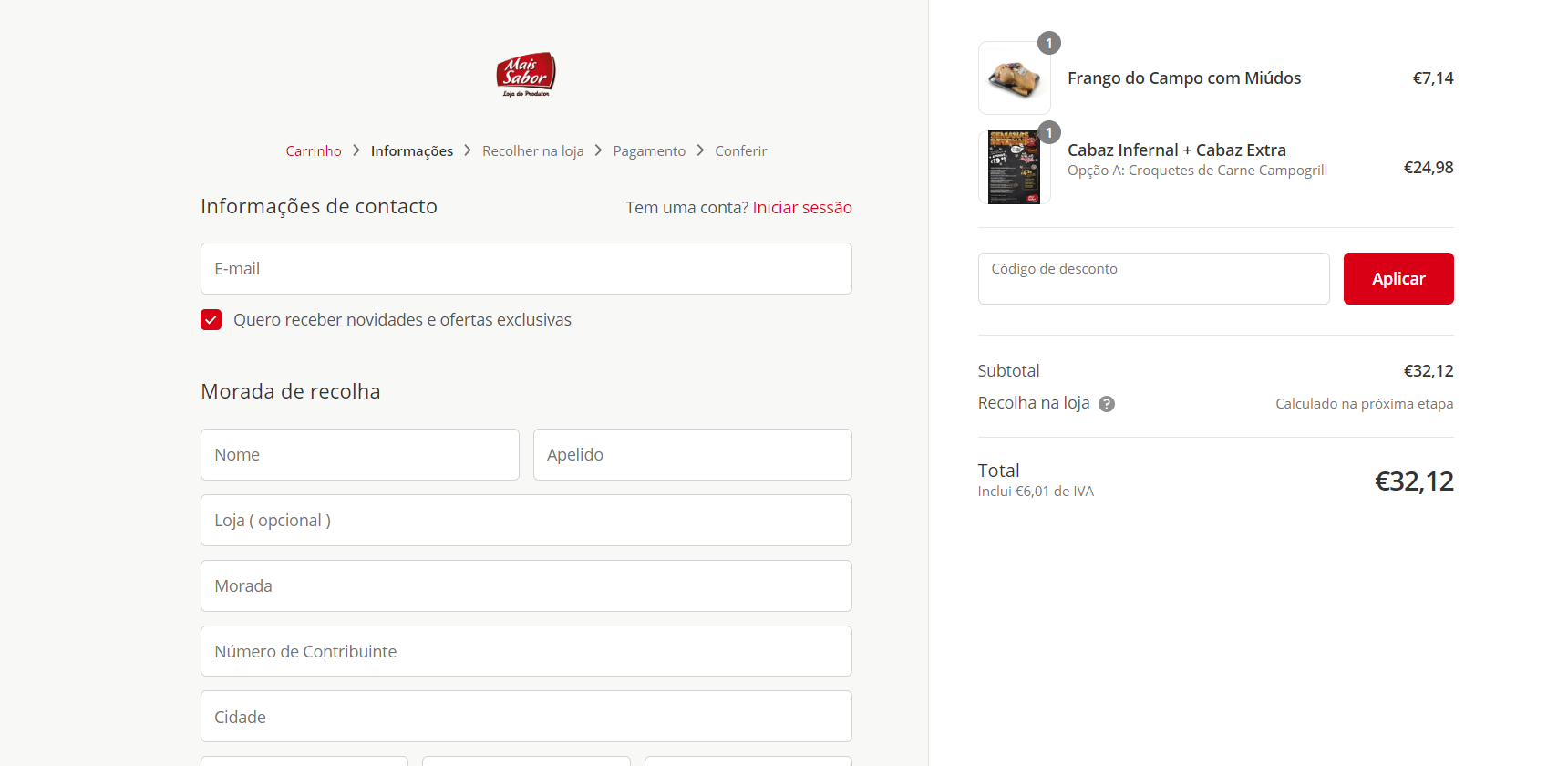
Task: Focus the Loja (opcional) field
Action: (526, 520)
